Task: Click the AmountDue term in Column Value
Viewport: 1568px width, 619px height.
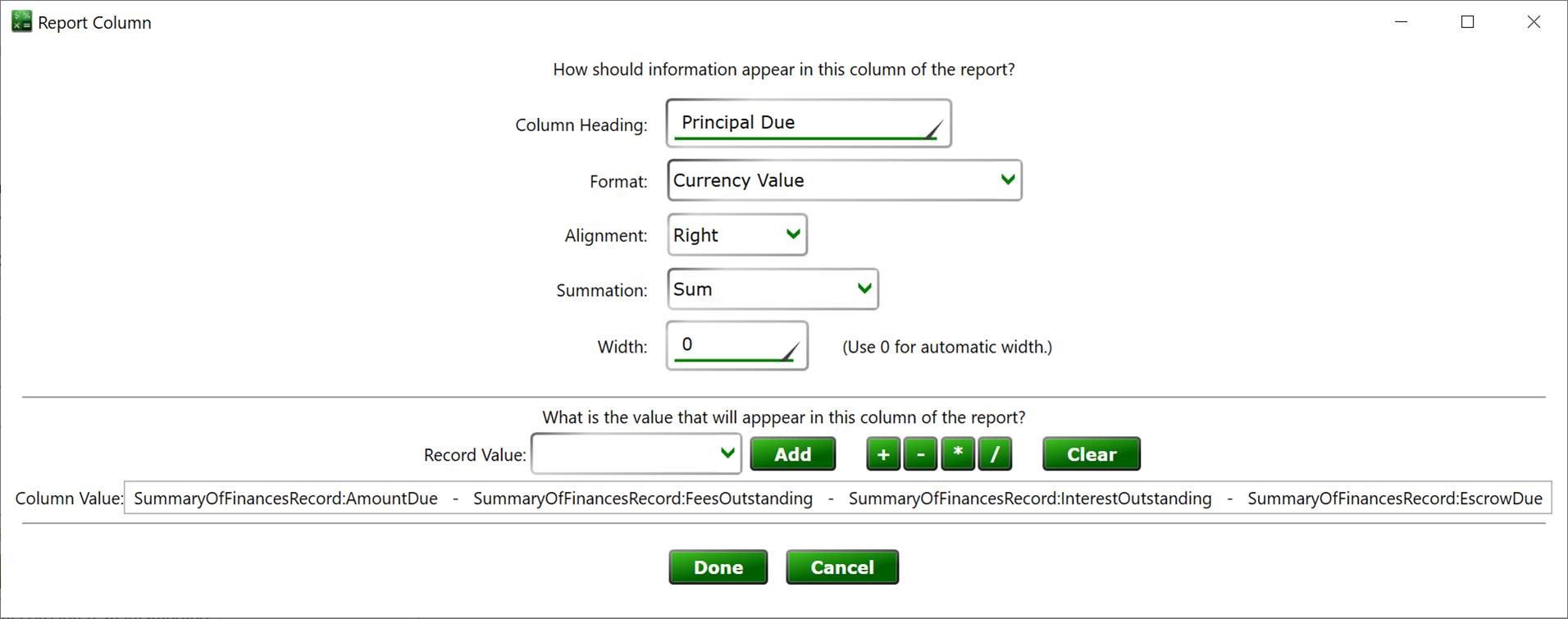Action: coord(285,498)
